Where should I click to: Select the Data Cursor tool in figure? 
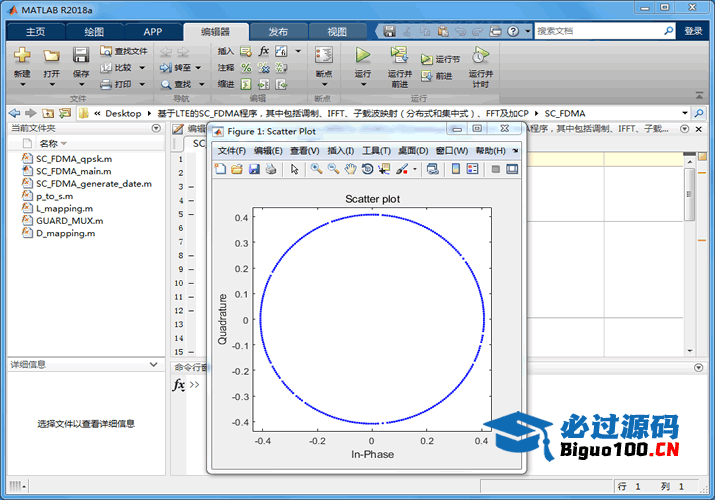point(384,170)
